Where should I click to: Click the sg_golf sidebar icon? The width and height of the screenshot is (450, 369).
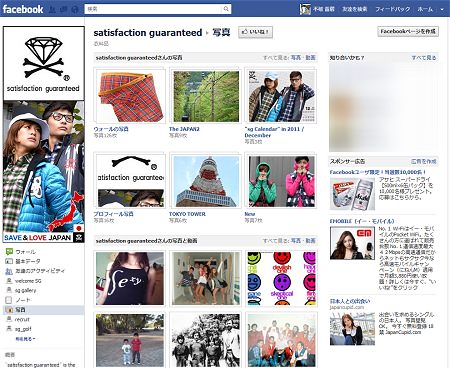[9, 329]
